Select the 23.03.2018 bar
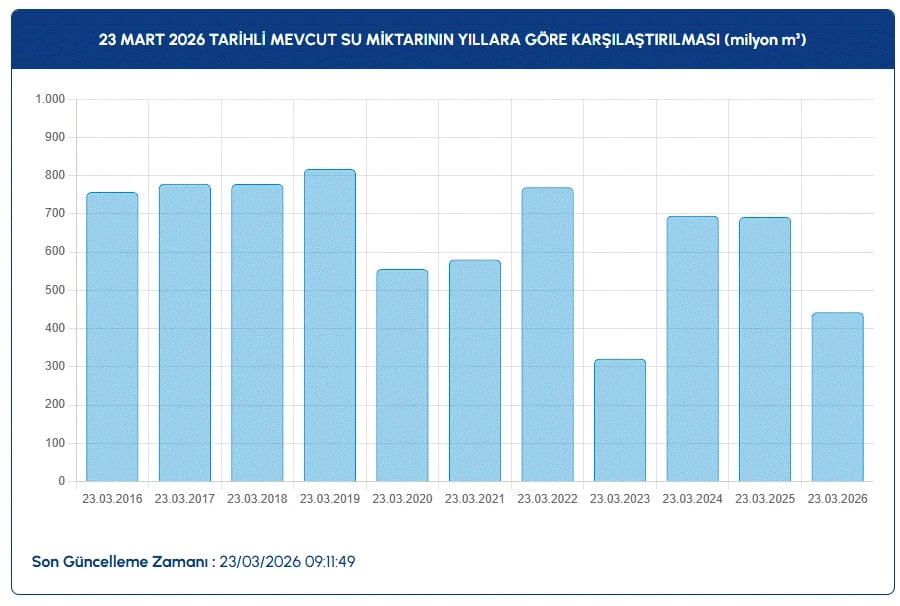 point(257,333)
